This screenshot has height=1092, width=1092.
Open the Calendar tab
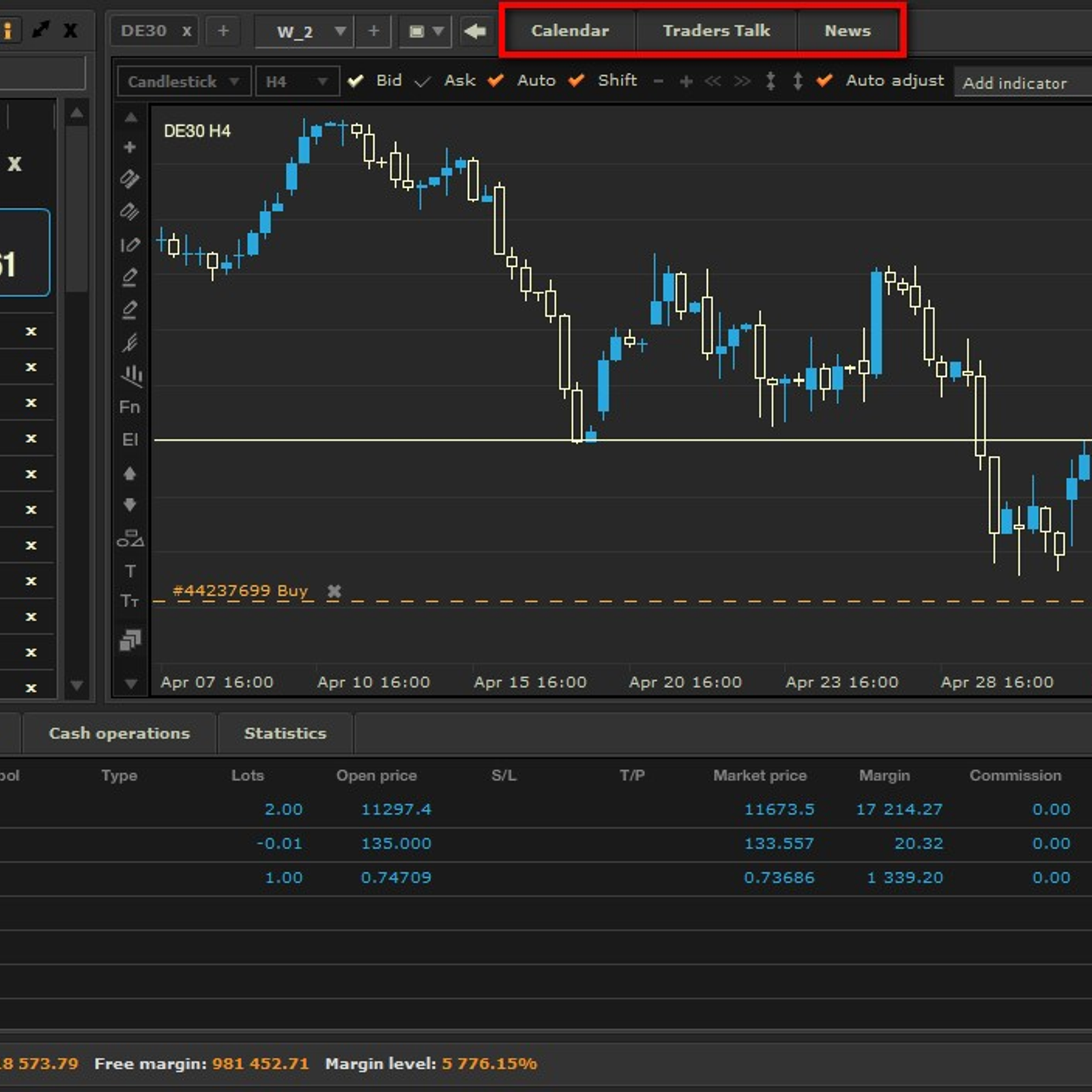coord(570,31)
